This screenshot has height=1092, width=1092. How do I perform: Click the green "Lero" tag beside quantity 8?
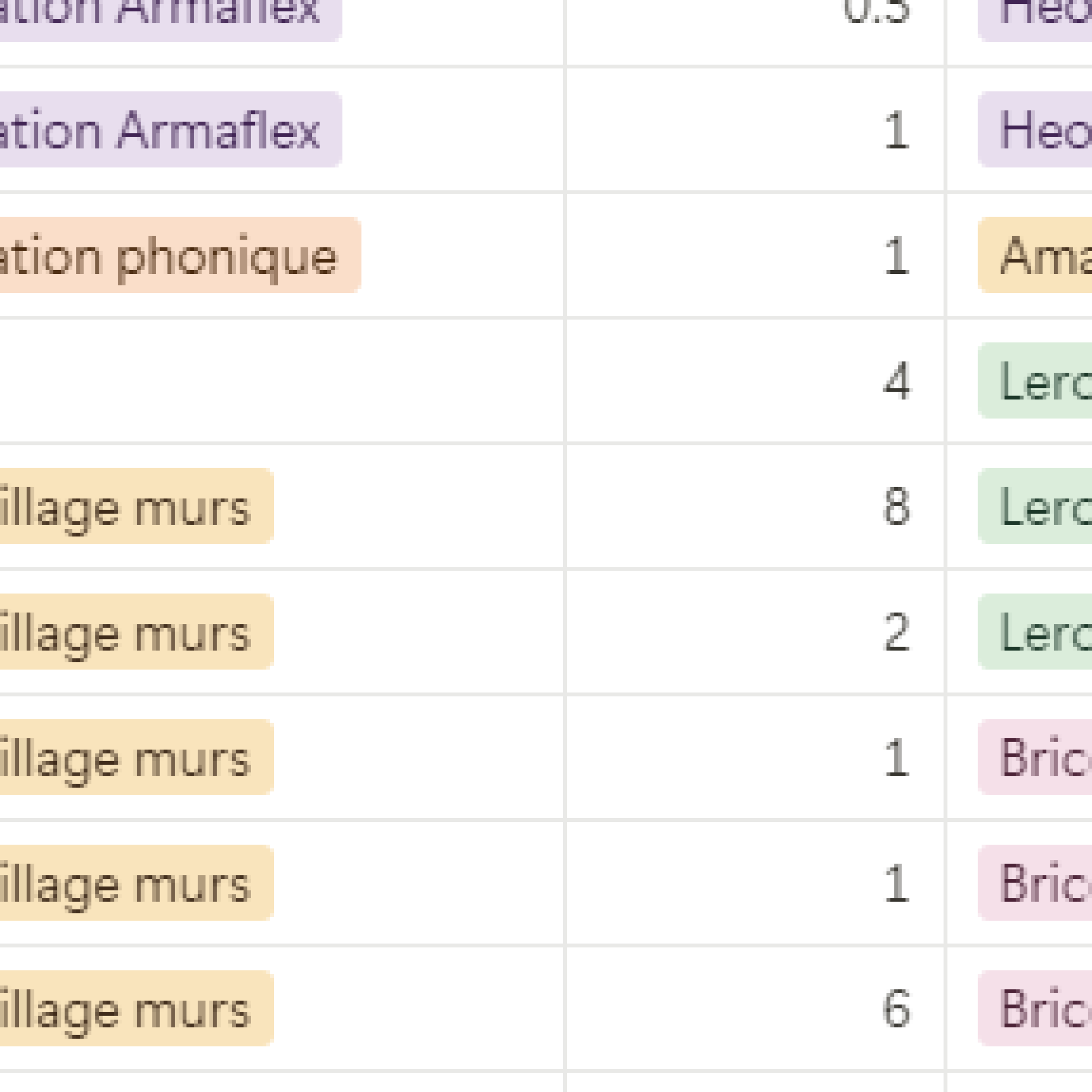[1040, 507]
